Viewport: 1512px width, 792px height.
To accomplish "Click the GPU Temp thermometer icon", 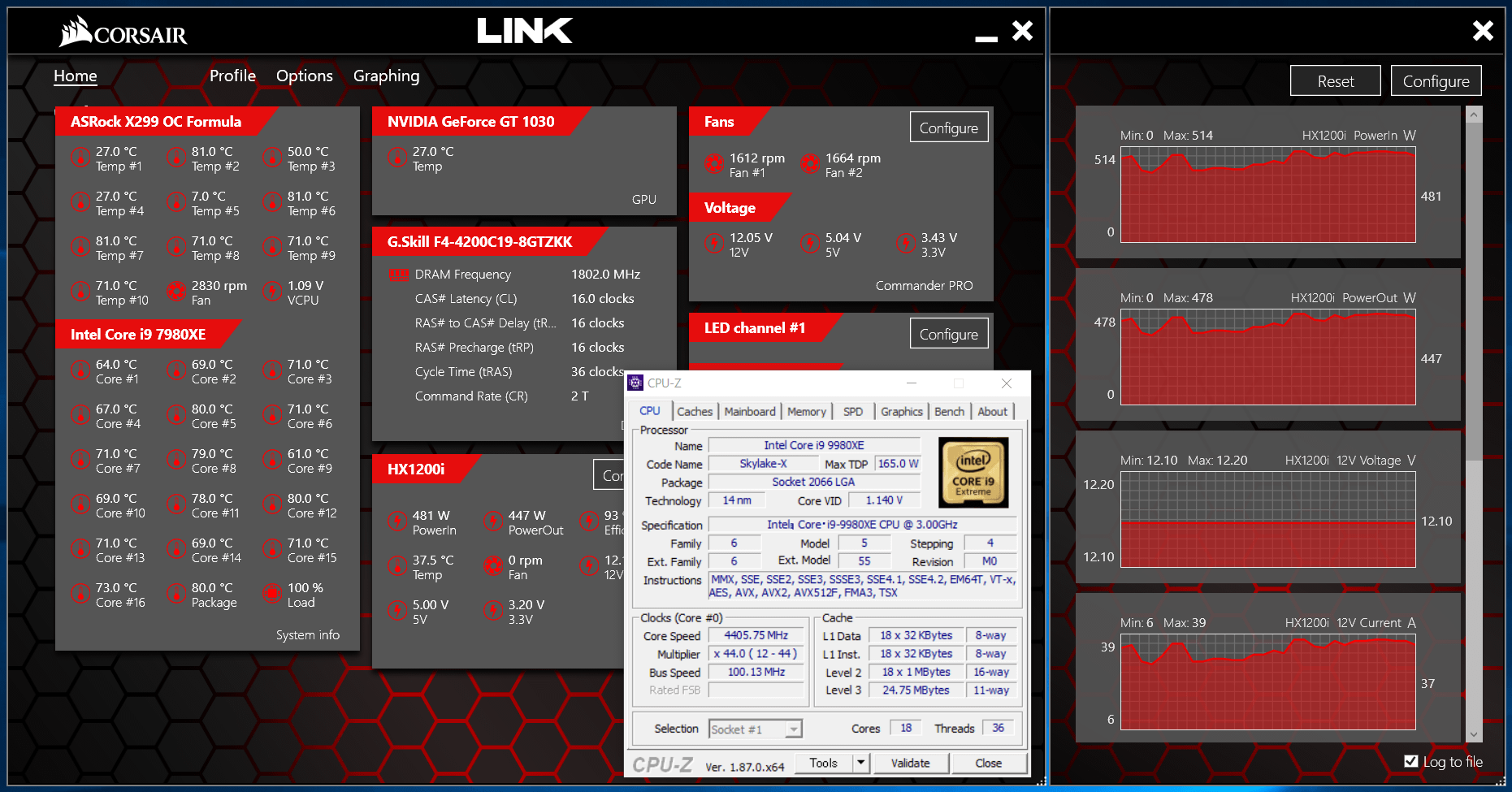I will [x=397, y=158].
